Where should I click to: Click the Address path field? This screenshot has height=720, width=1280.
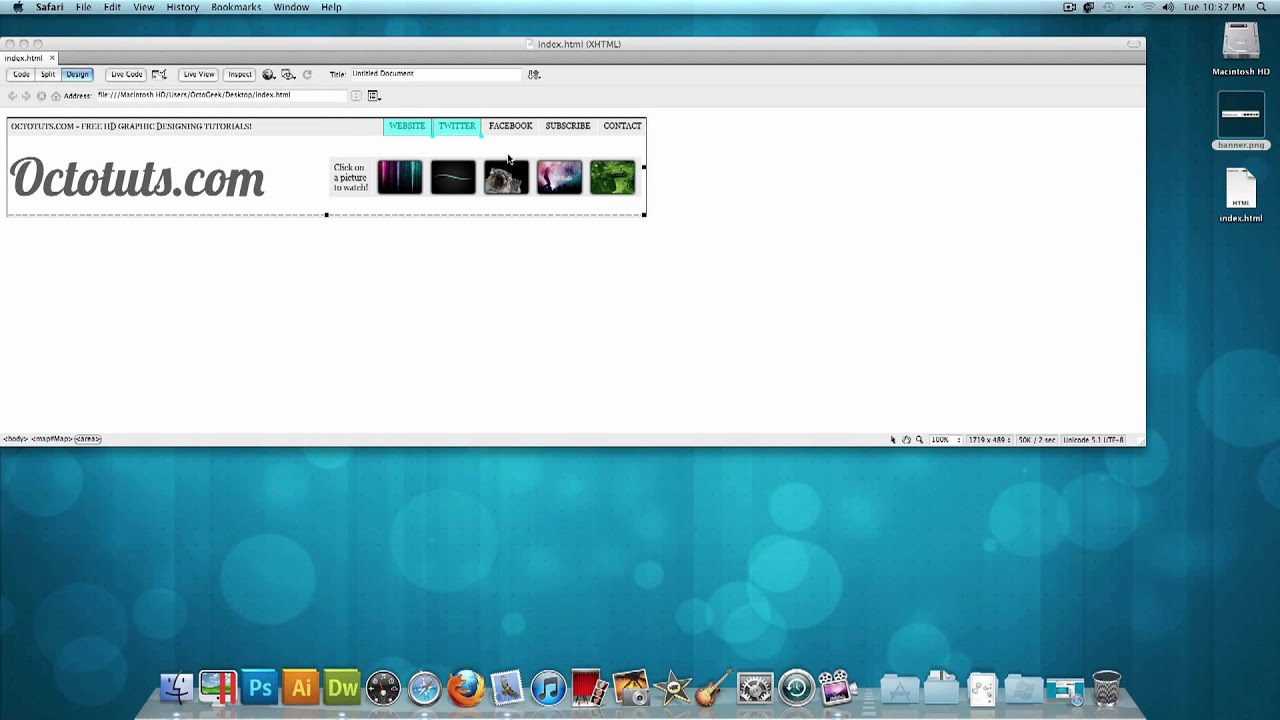click(220, 95)
